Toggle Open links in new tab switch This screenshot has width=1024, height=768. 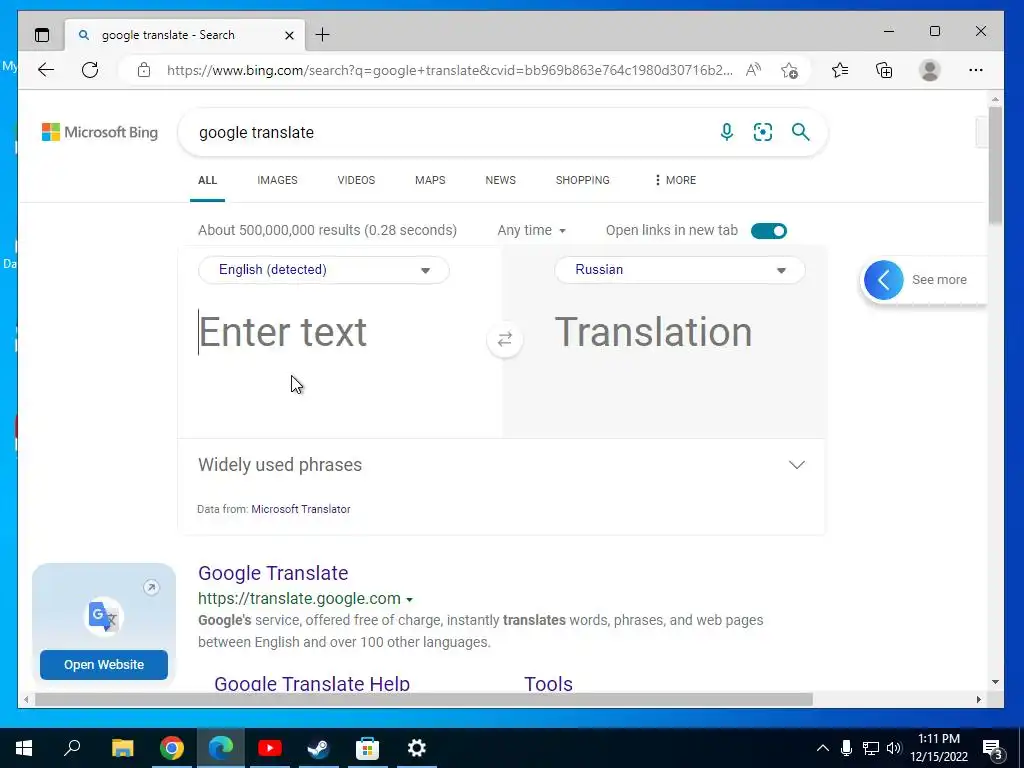pyautogui.click(x=769, y=231)
